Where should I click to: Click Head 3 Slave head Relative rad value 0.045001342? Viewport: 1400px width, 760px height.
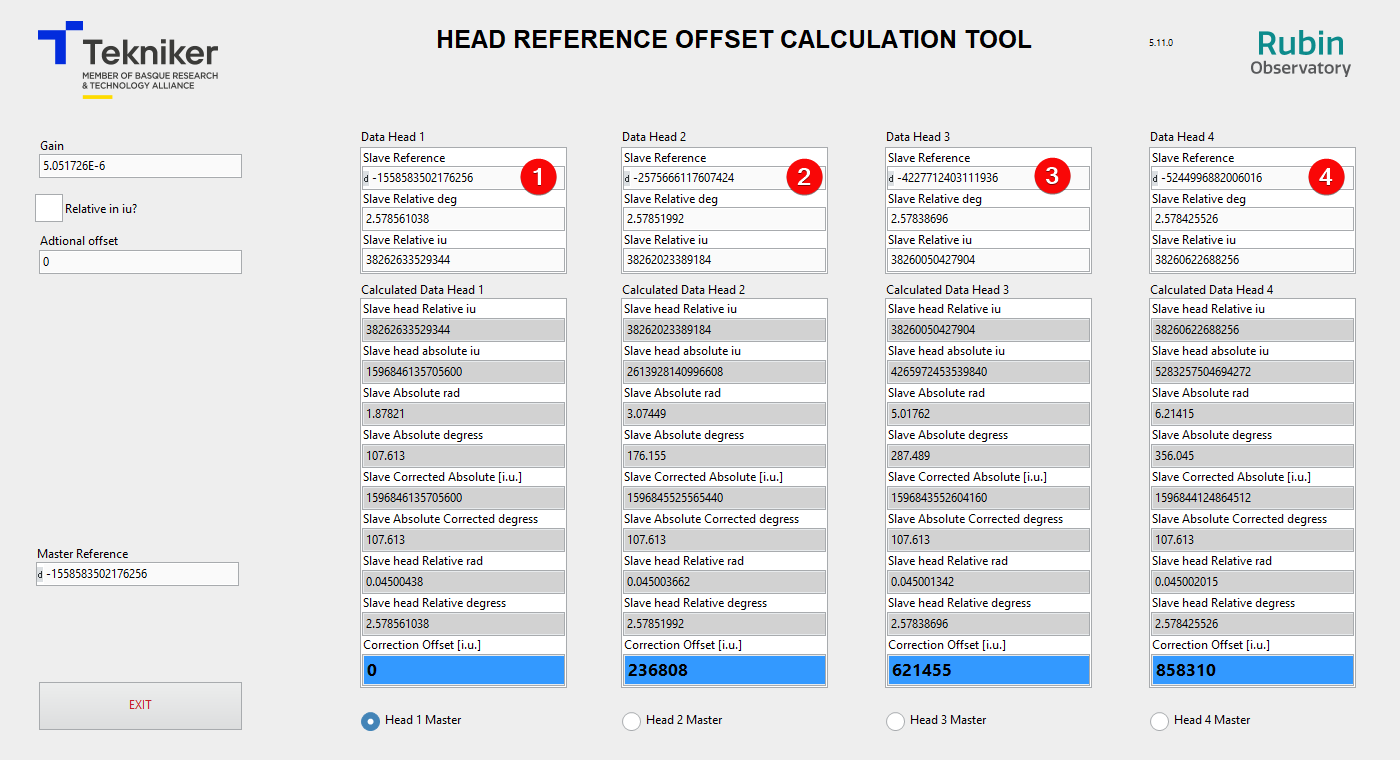pyautogui.click(x=989, y=582)
